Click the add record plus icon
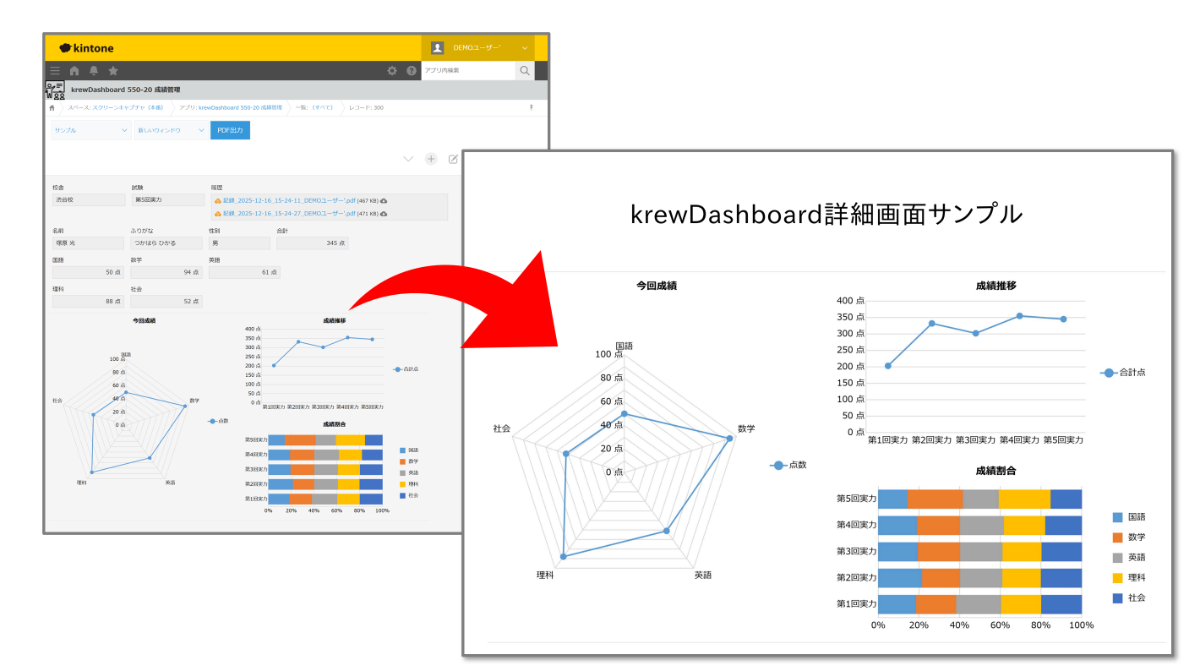 pos(431,159)
